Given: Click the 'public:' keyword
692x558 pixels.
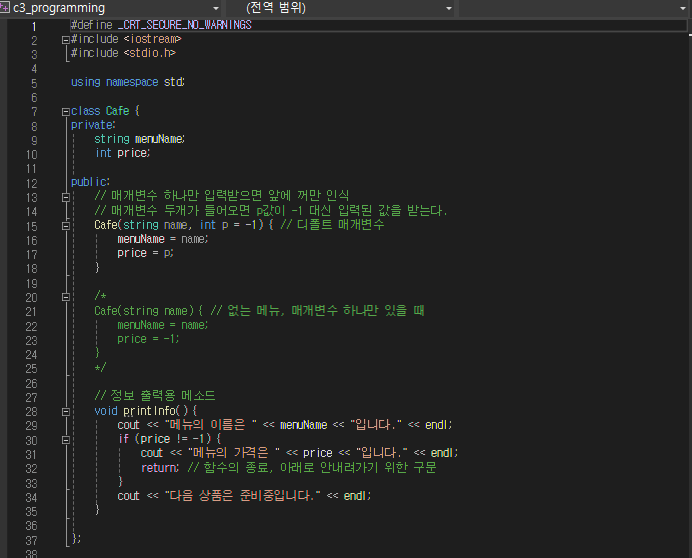Looking at the screenshot, I should [90, 182].
